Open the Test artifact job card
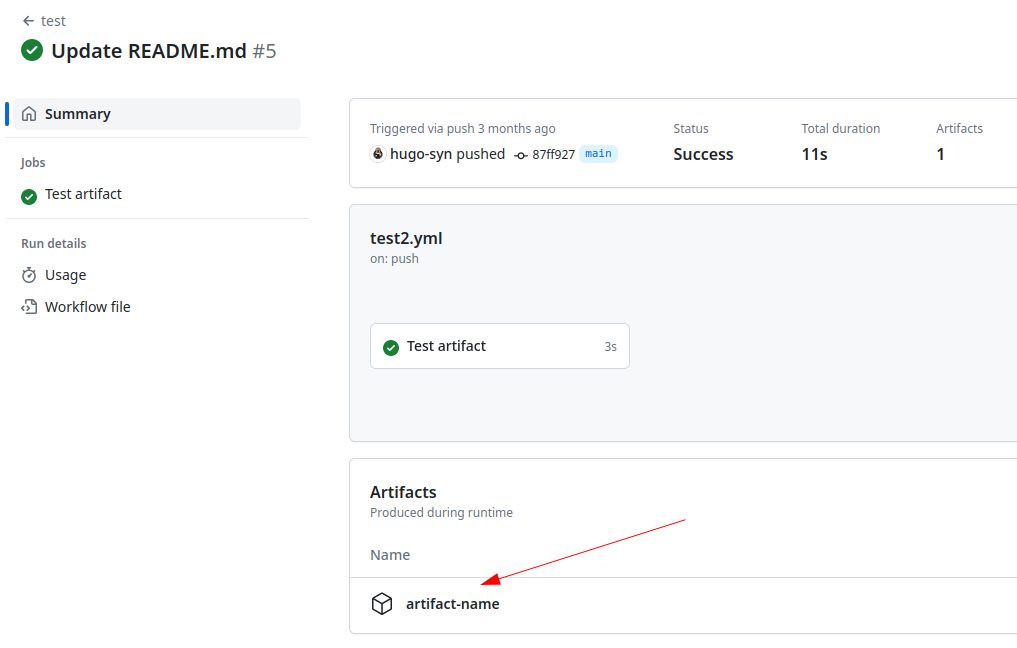 [499, 346]
